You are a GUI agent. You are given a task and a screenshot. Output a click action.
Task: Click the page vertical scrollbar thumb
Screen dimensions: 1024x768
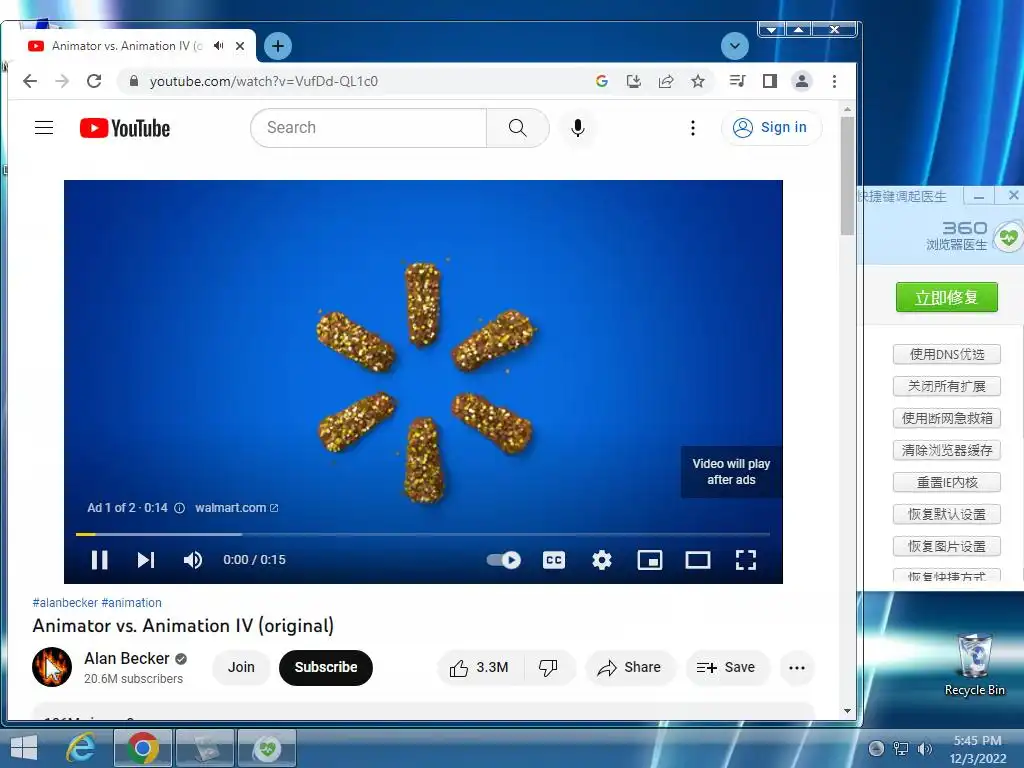coord(847,176)
